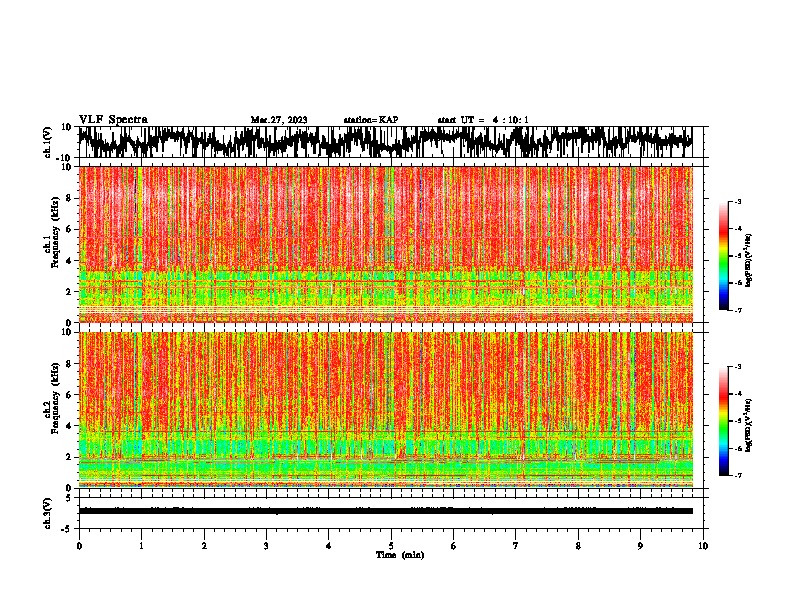Click the ch.2 spectrogram "4" kHz tick label
Viewport: 792px width, 612px height.
coord(69,426)
